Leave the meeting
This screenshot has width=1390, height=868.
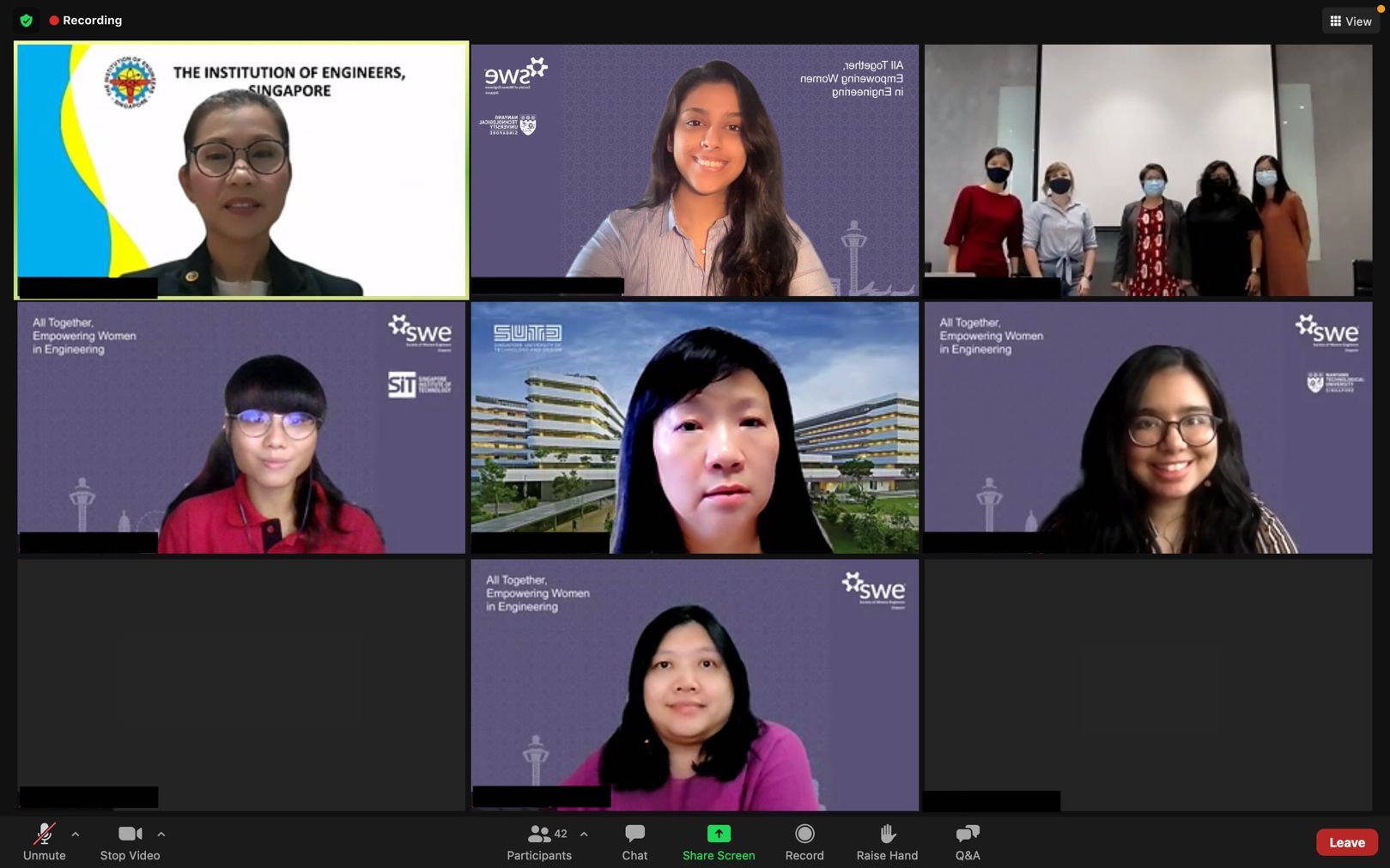pos(1346,842)
